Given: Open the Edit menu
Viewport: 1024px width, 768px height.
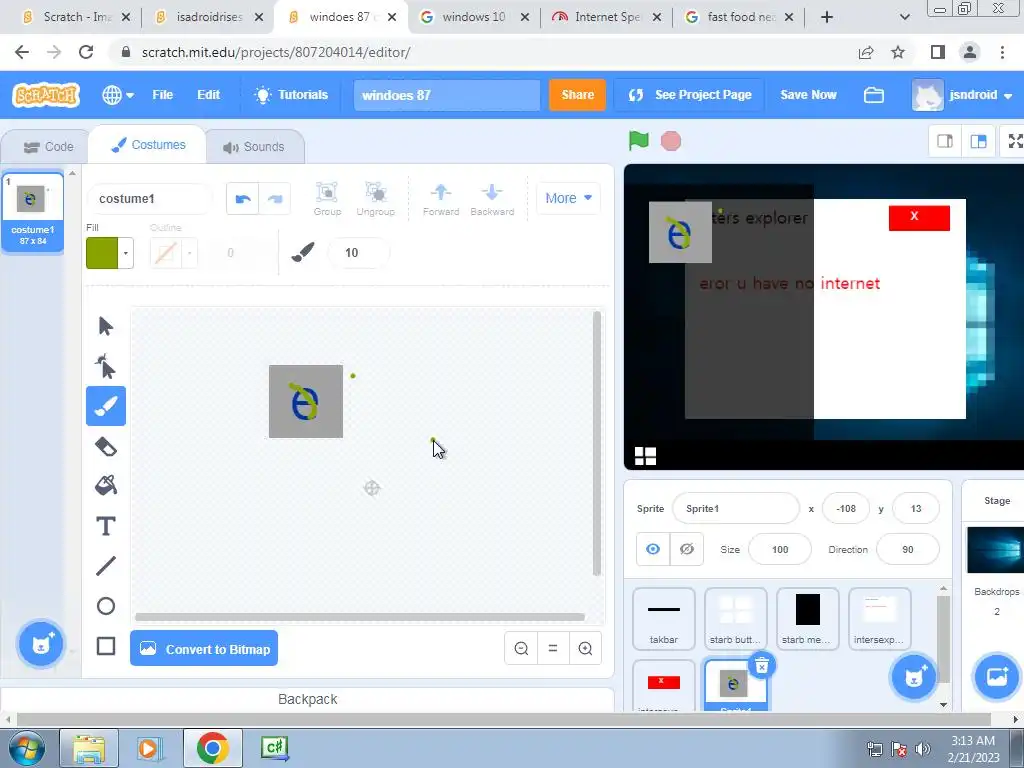Looking at the screenshot, I should click(x=208, y=95).
